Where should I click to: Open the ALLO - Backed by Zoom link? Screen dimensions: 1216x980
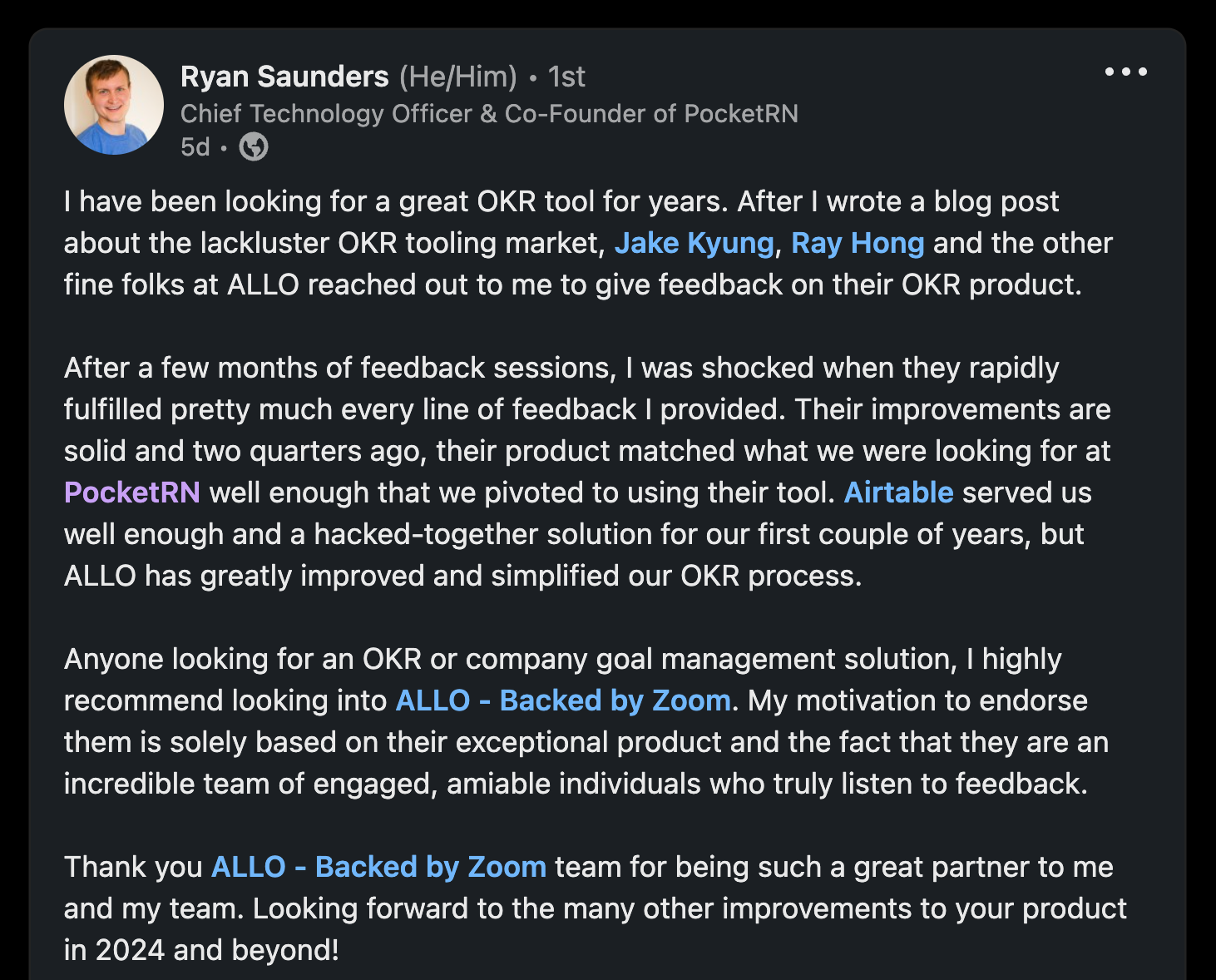pyautogui.click(x=562, y=700)
